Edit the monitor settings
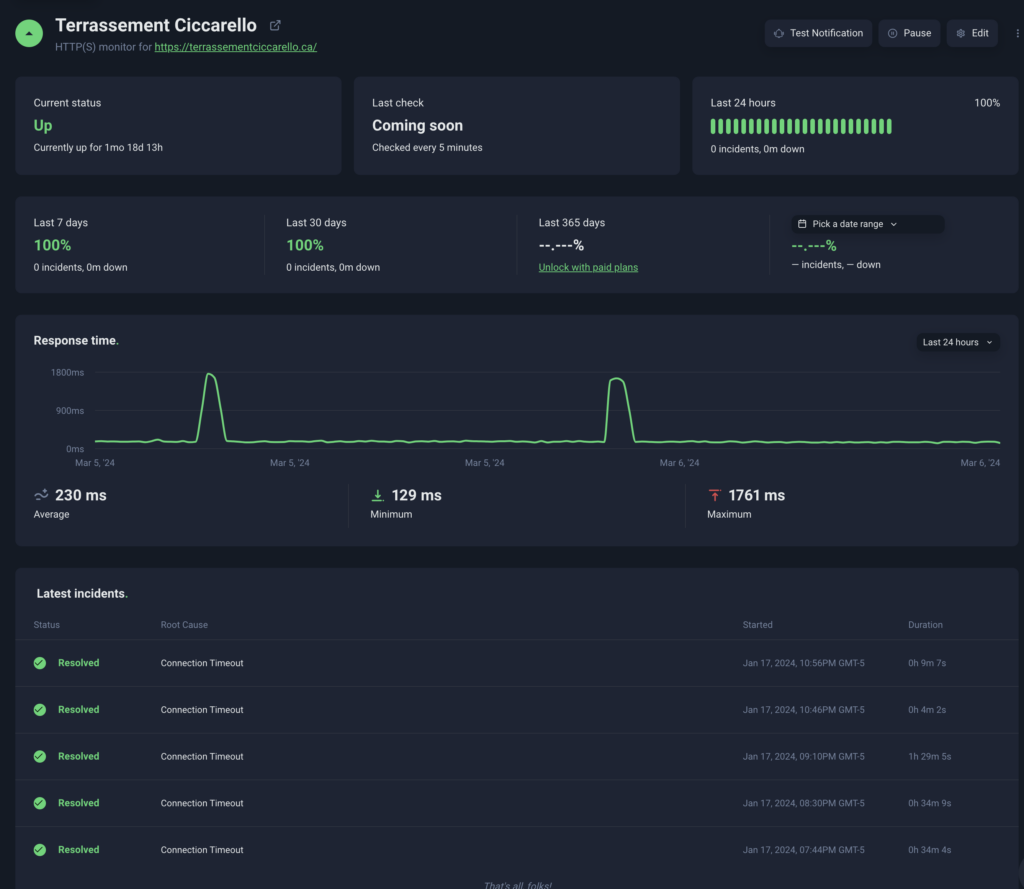Screen dimensions: 1024x889 [x=972, y=33]
